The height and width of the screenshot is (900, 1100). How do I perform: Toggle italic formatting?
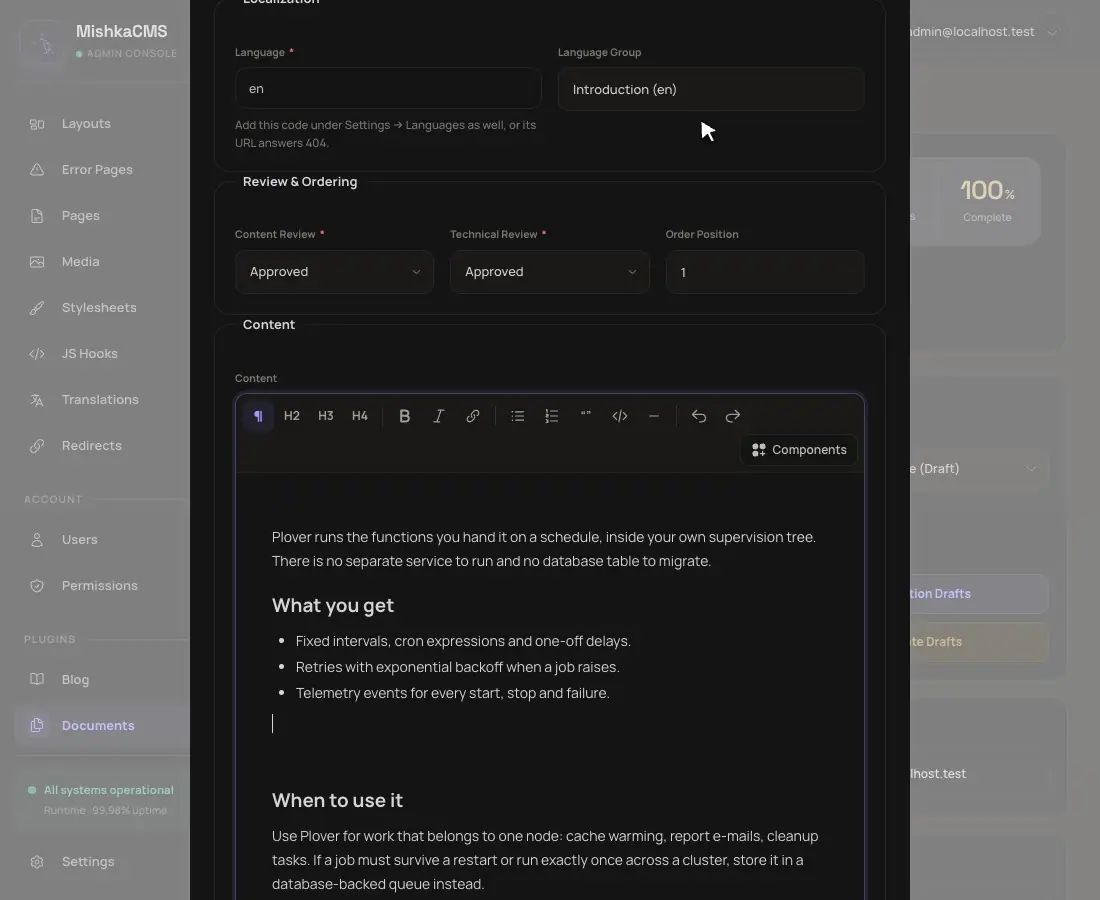438,416
